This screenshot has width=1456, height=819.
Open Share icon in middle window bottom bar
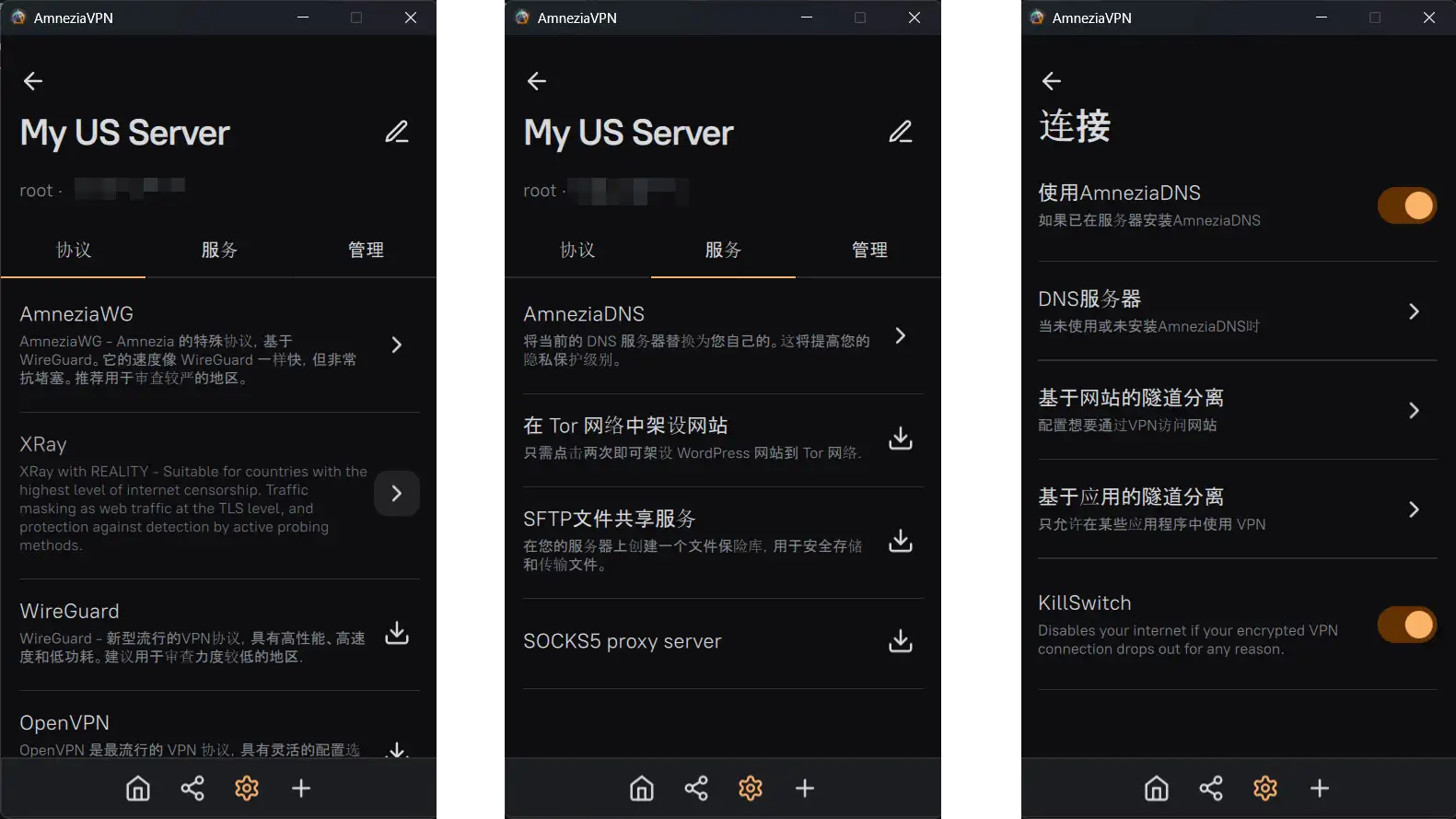coord(696,789)
